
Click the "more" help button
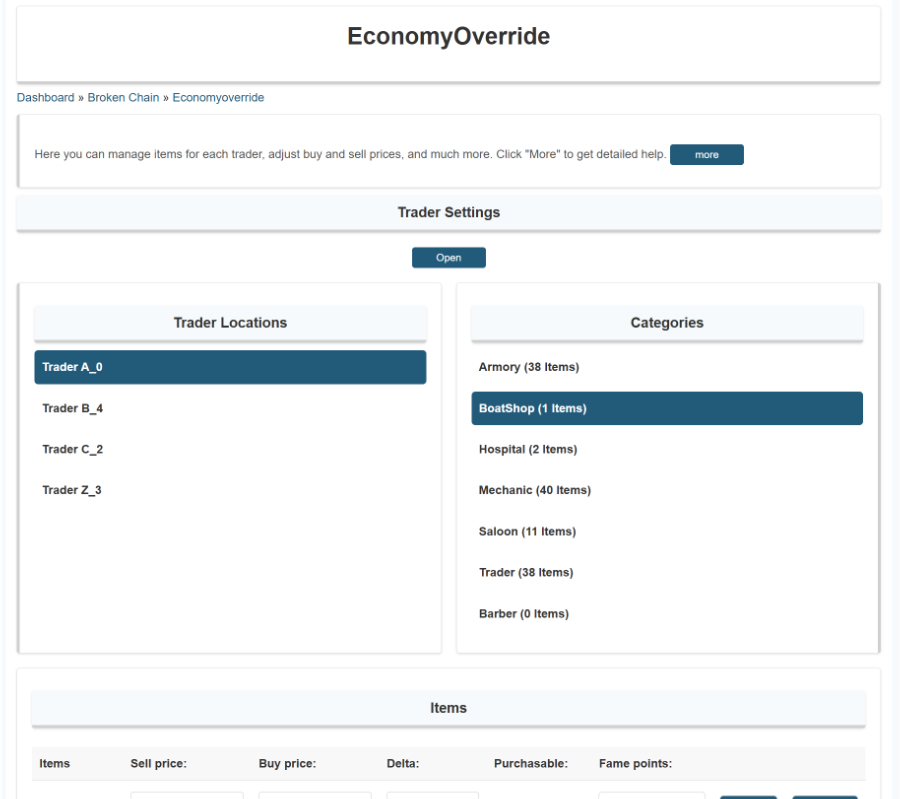pos(707,154)
